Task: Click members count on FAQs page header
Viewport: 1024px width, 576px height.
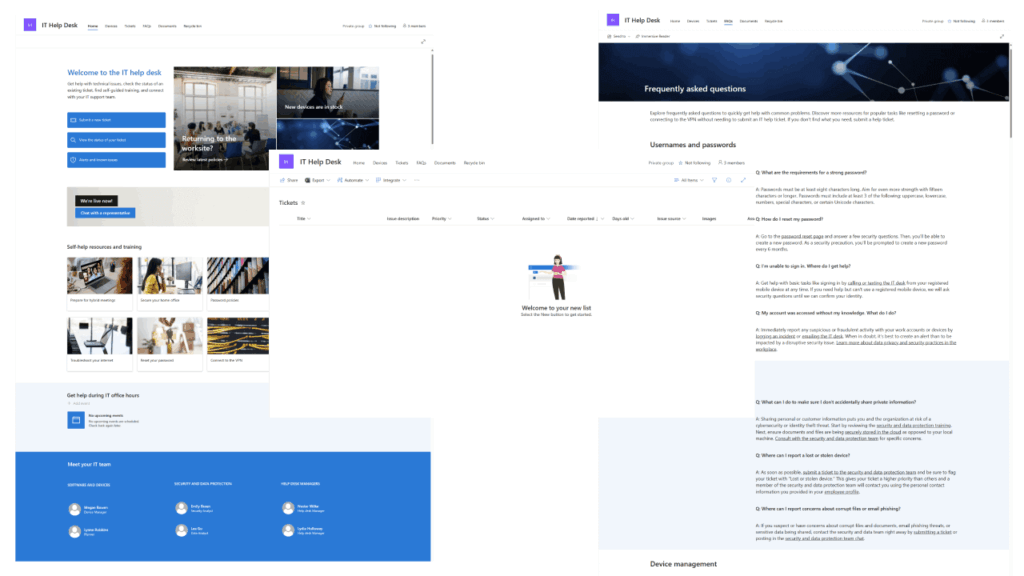Action: 994,21
